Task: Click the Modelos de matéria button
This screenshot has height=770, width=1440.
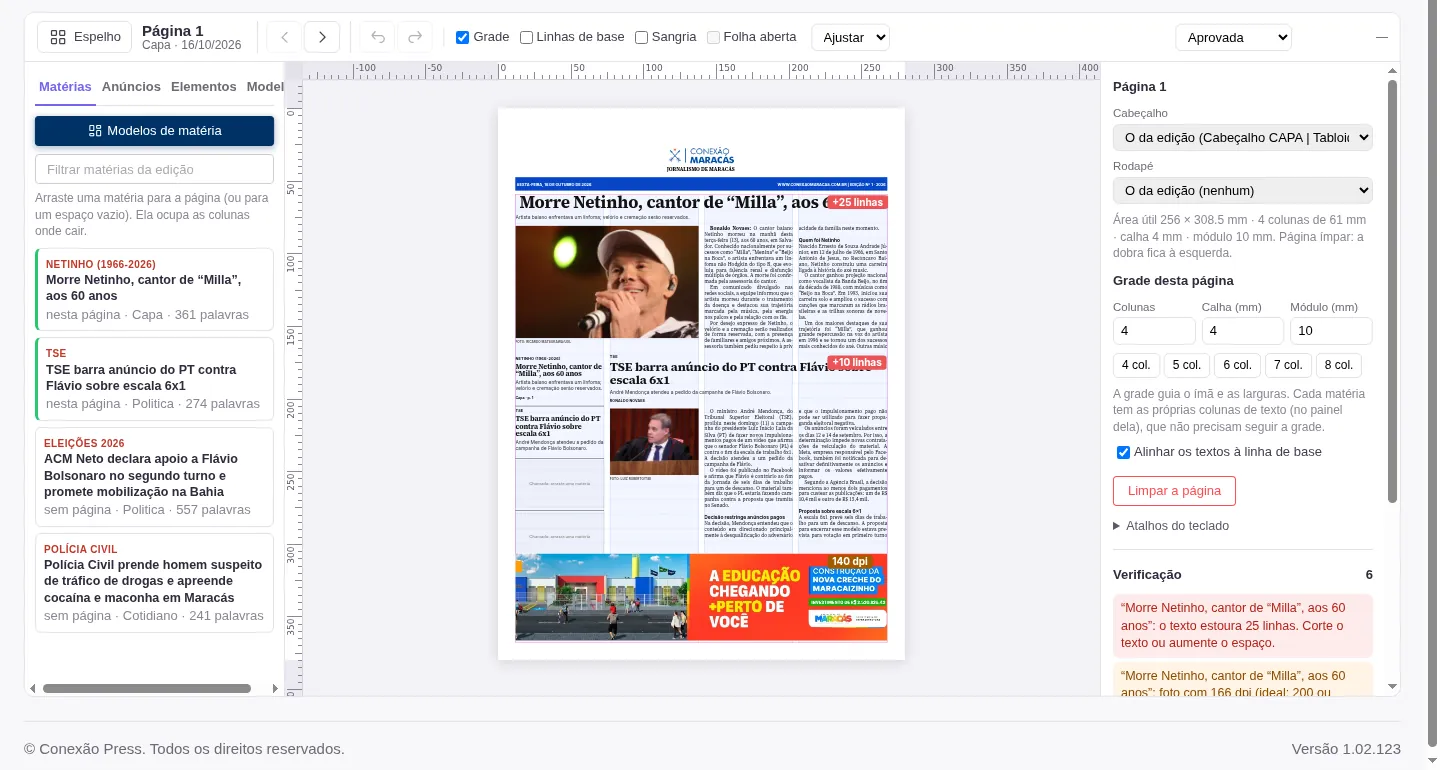Action: (154, 131)
